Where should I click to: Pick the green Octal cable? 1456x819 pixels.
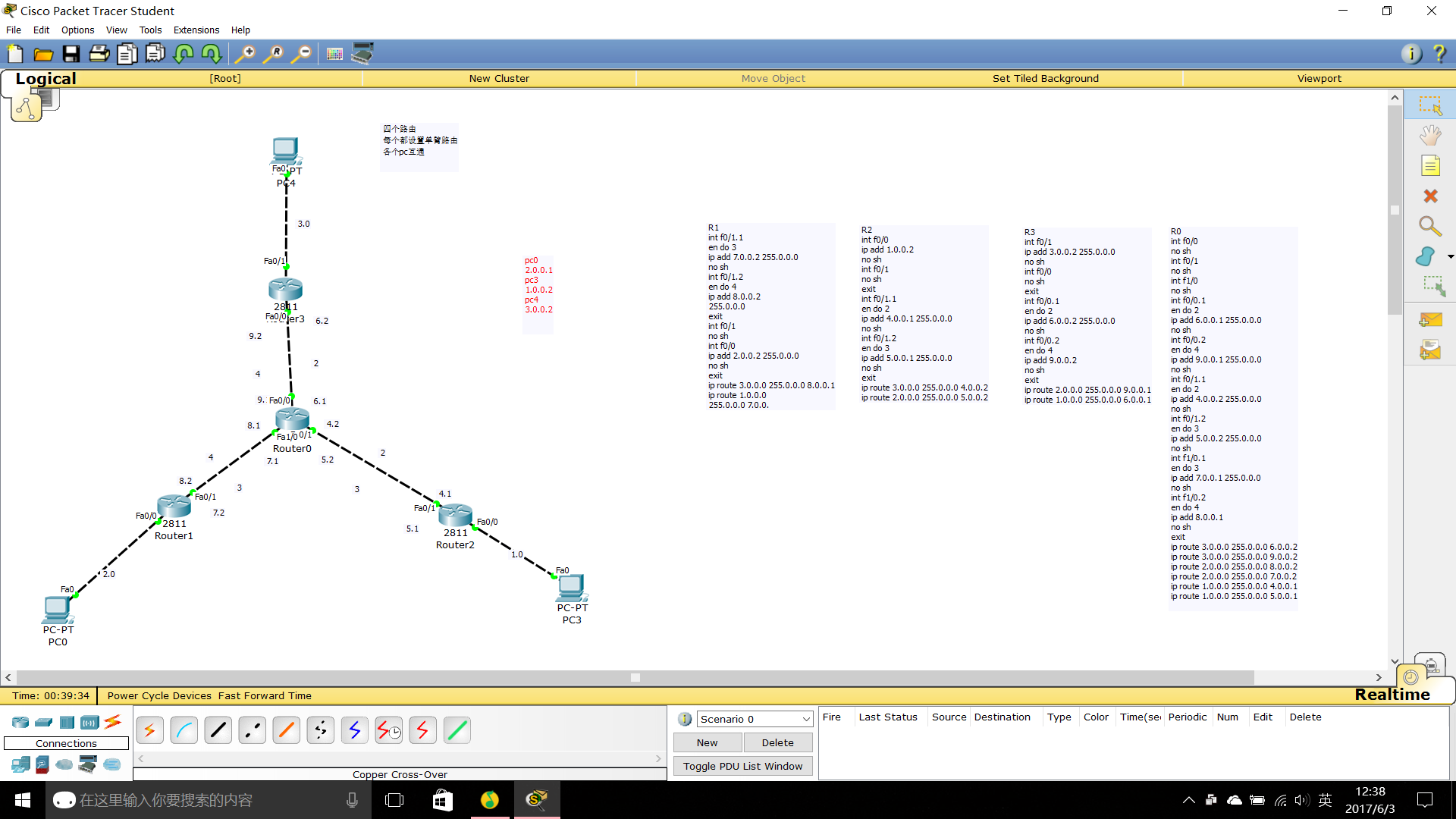pos(457,730)
